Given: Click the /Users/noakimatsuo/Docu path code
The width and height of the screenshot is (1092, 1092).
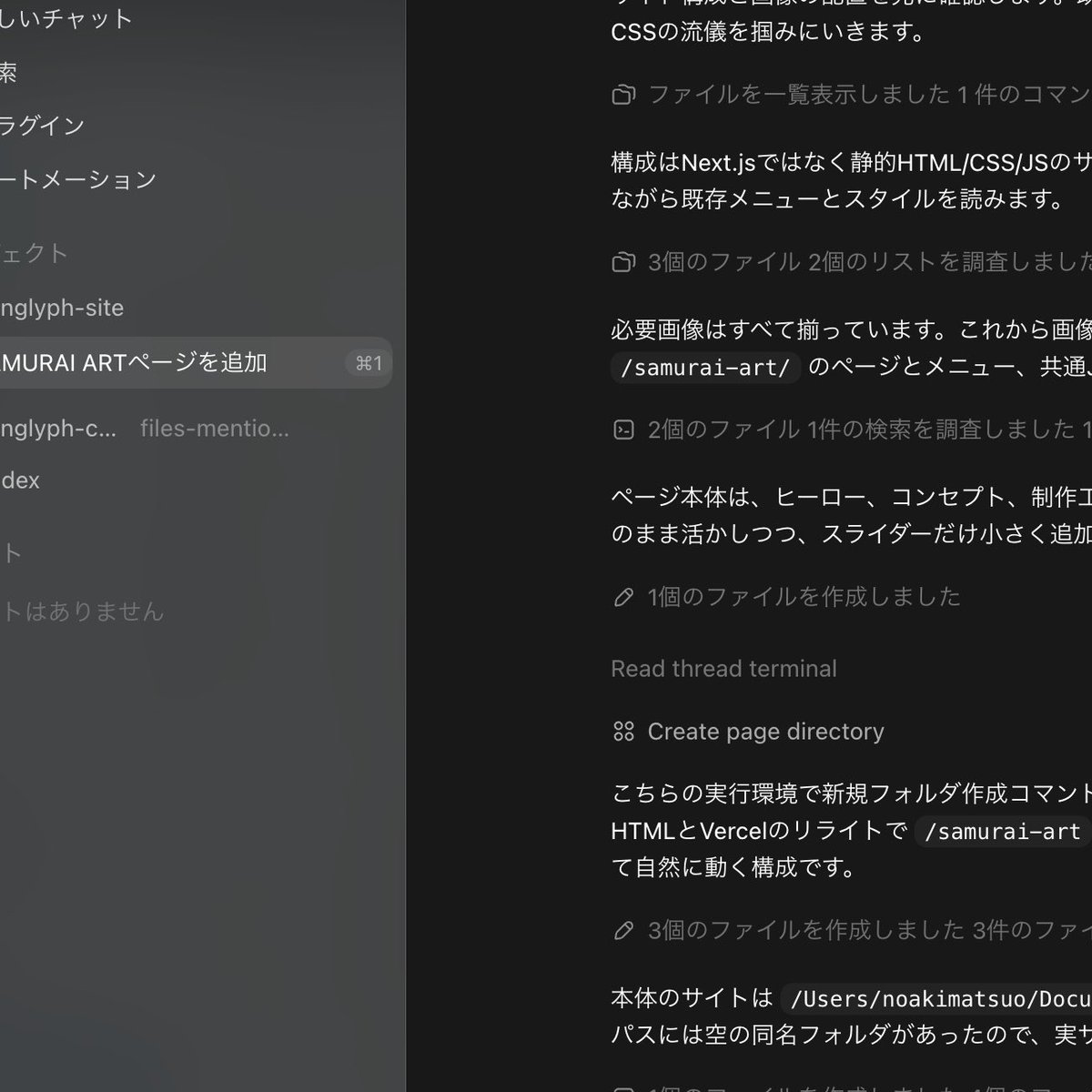Looking at the screenshot, I should [x=936, y=999].
